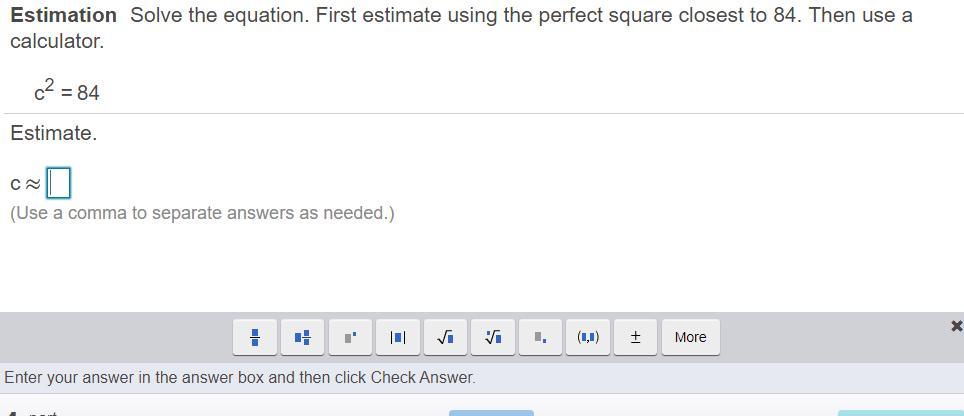
Task: Click the partially visible blue button at bottom
Action: [x=491, y=412]
